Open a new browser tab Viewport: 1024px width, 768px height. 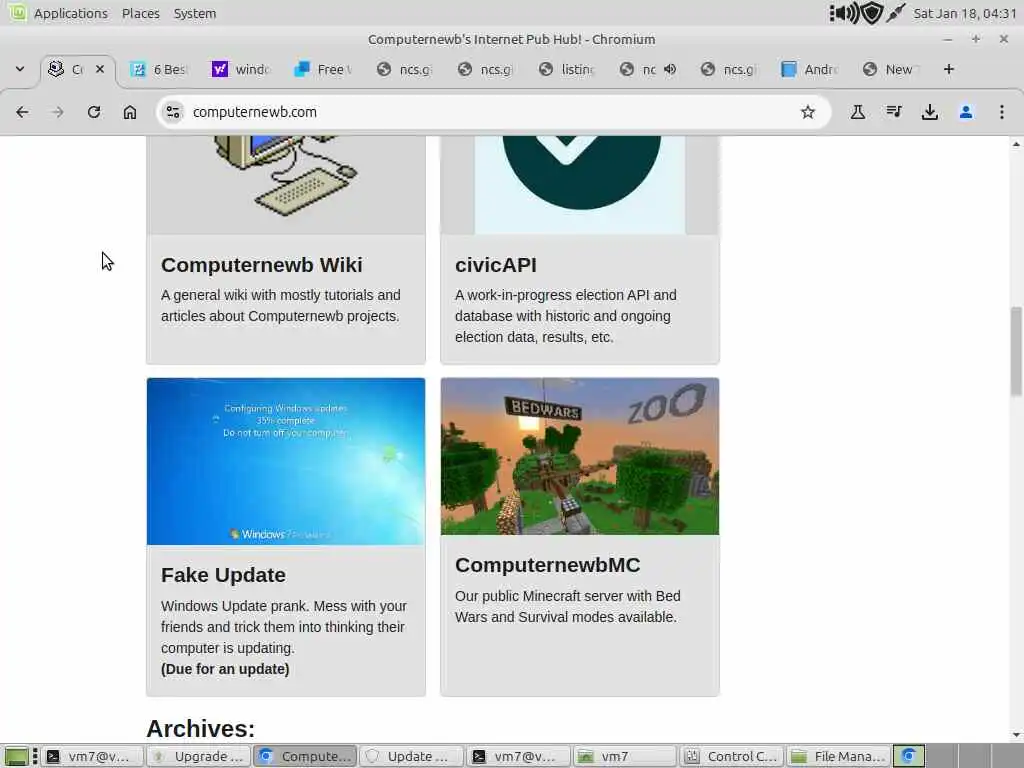coord(949,69)
